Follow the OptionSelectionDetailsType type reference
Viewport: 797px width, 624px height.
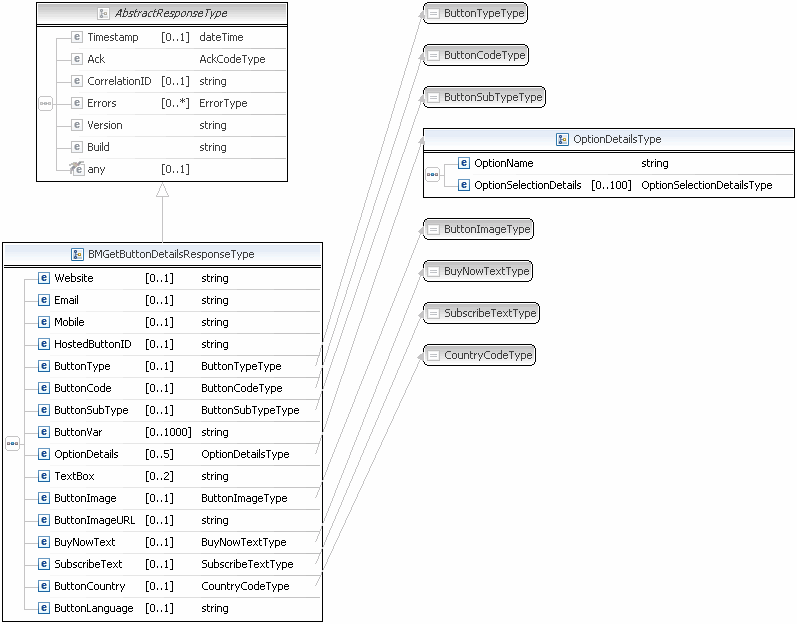[x=706, y=185]
